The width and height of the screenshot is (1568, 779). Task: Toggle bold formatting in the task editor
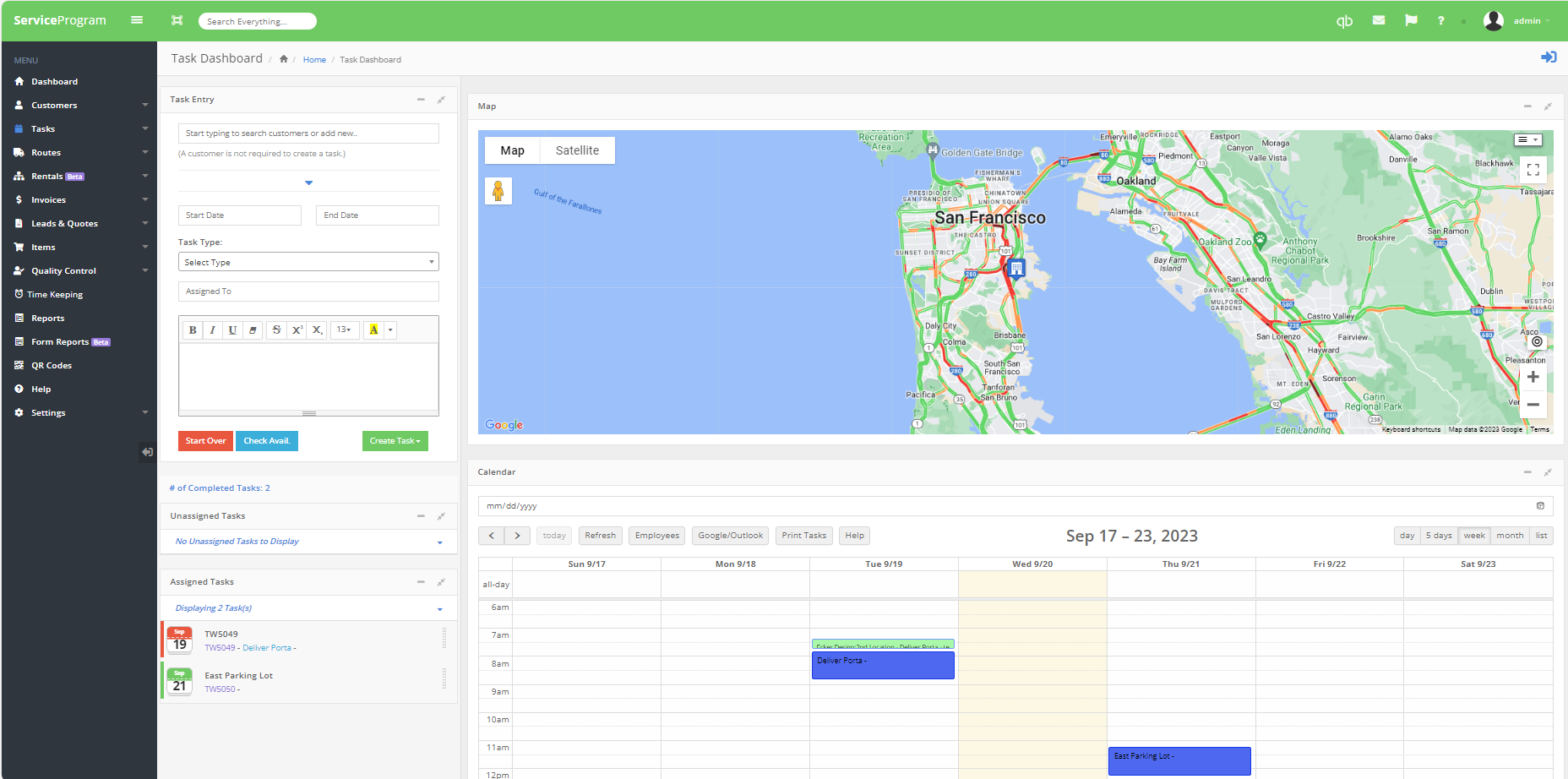click(192, 330)
